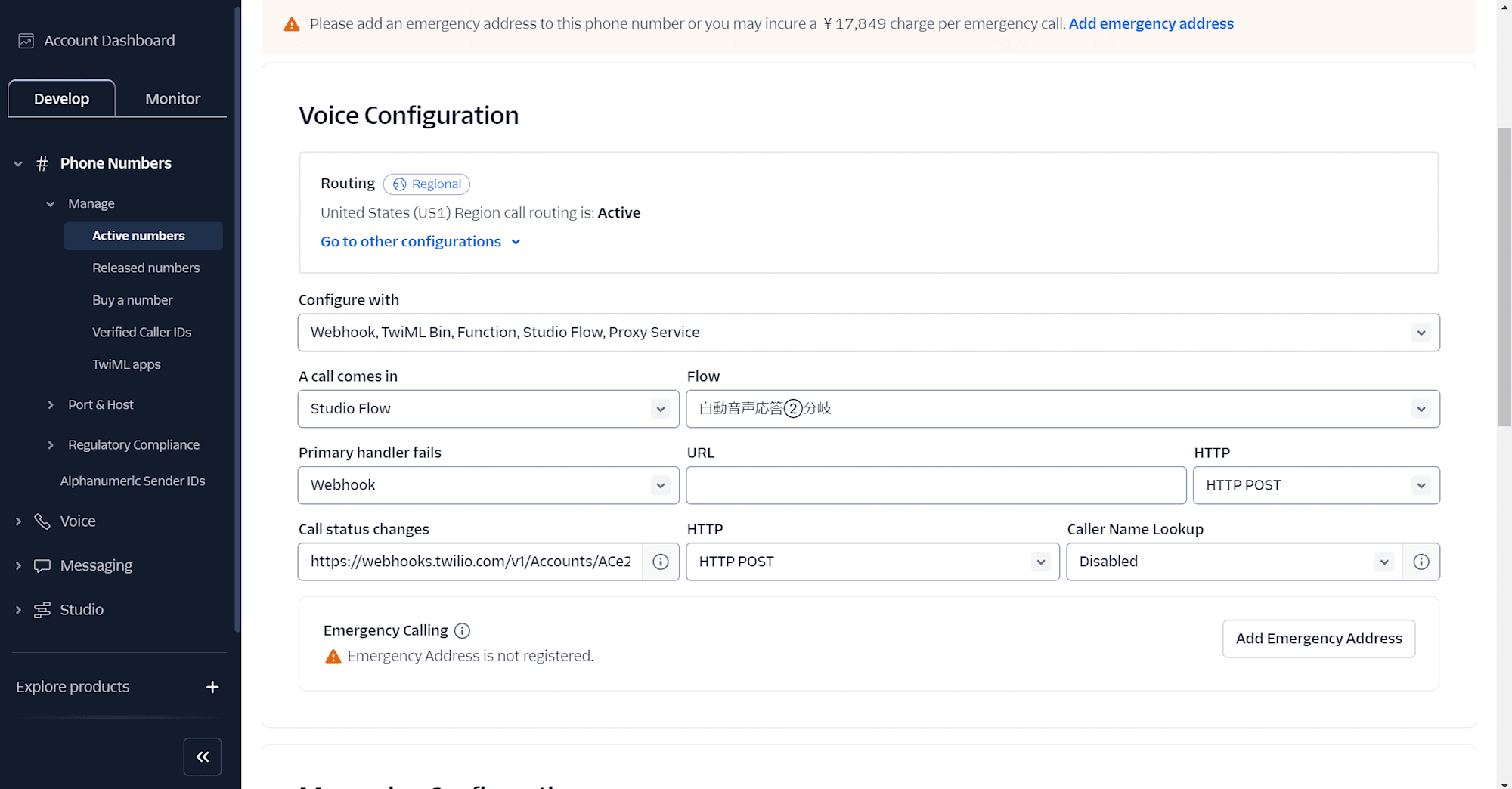The image size is (1512, 789).
Task: Expand the Port & Host section
Action: [x=51, y=405]
